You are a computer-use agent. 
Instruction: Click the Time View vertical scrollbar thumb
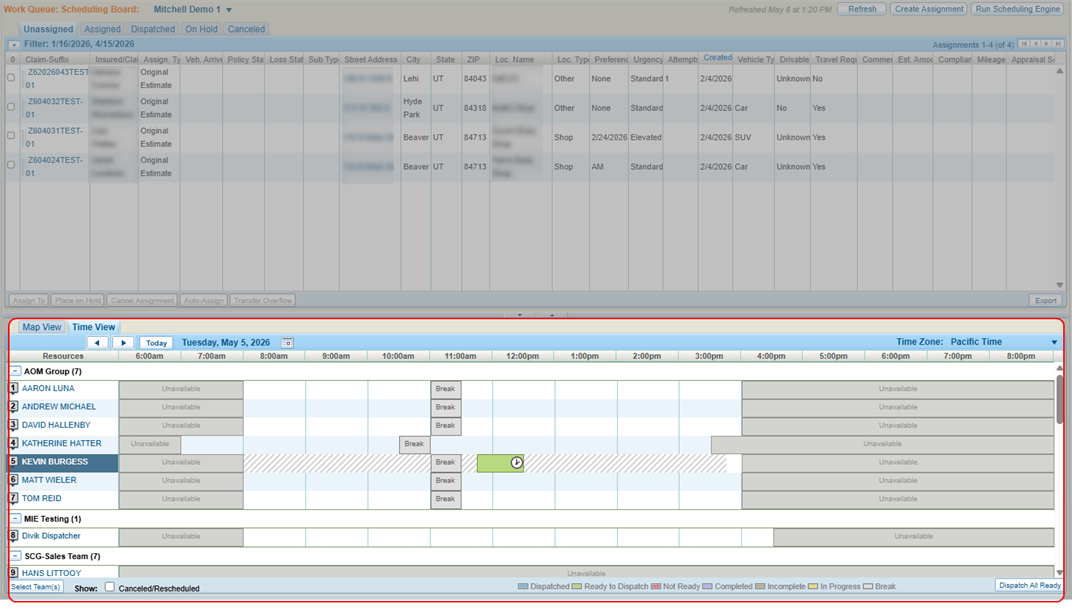tap(1060, 399)
